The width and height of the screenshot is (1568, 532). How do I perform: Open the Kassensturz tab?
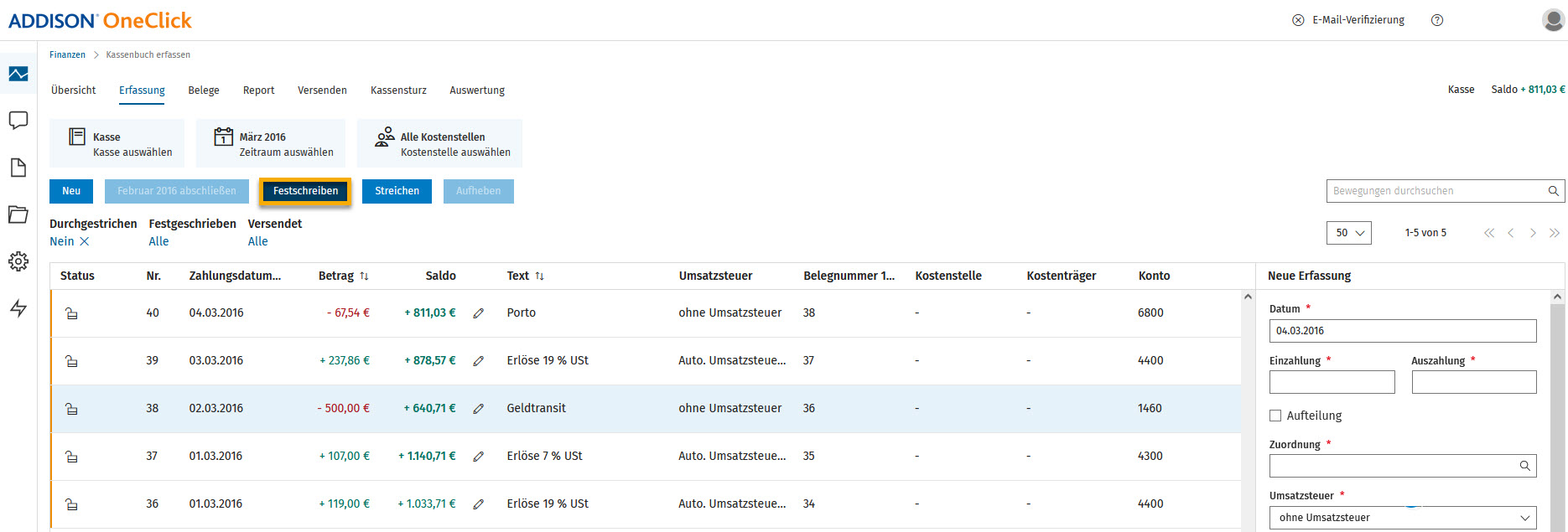(398, 90)
